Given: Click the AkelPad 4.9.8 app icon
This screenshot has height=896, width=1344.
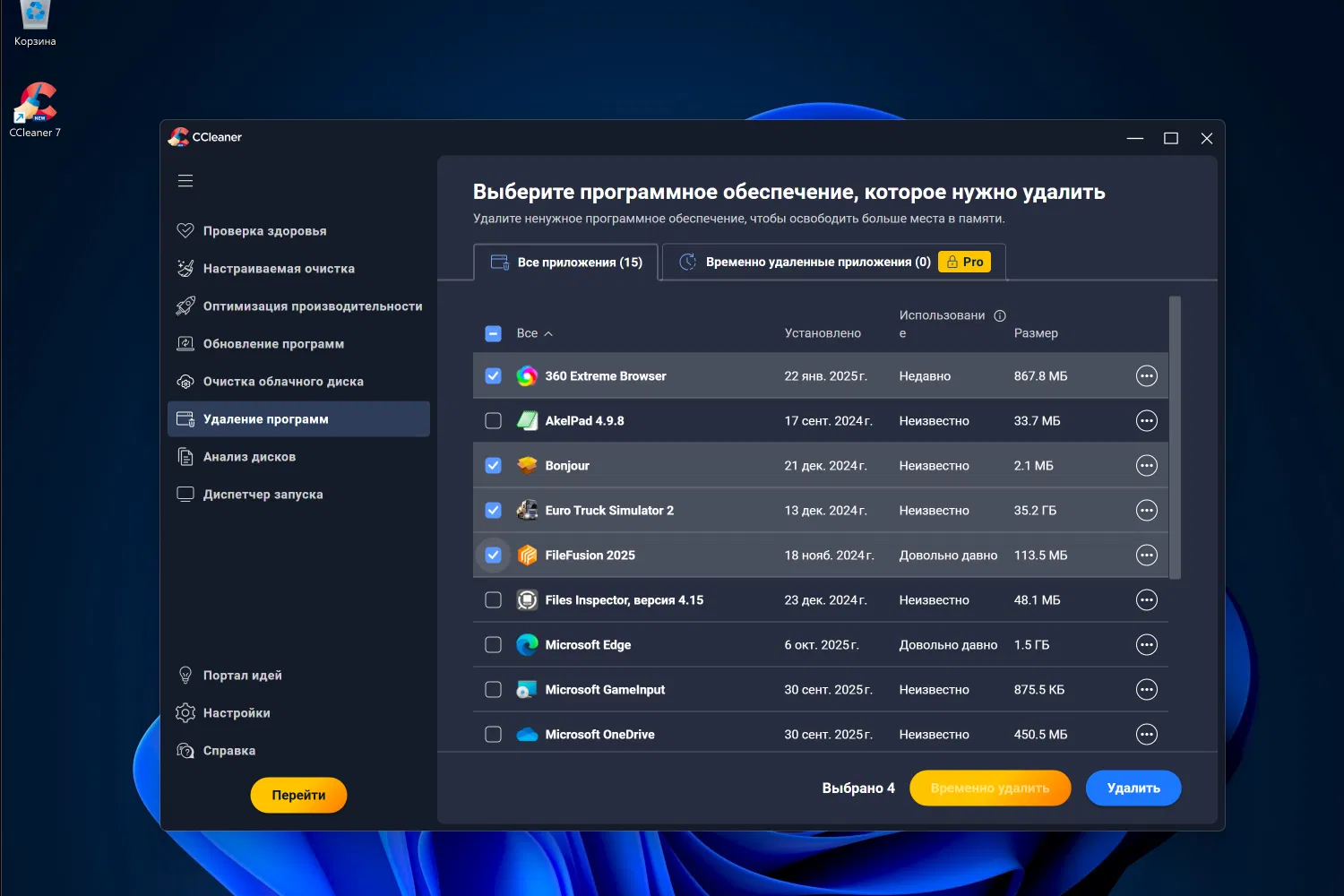Looking at the screenshot, I should click(x=528, y=421).
